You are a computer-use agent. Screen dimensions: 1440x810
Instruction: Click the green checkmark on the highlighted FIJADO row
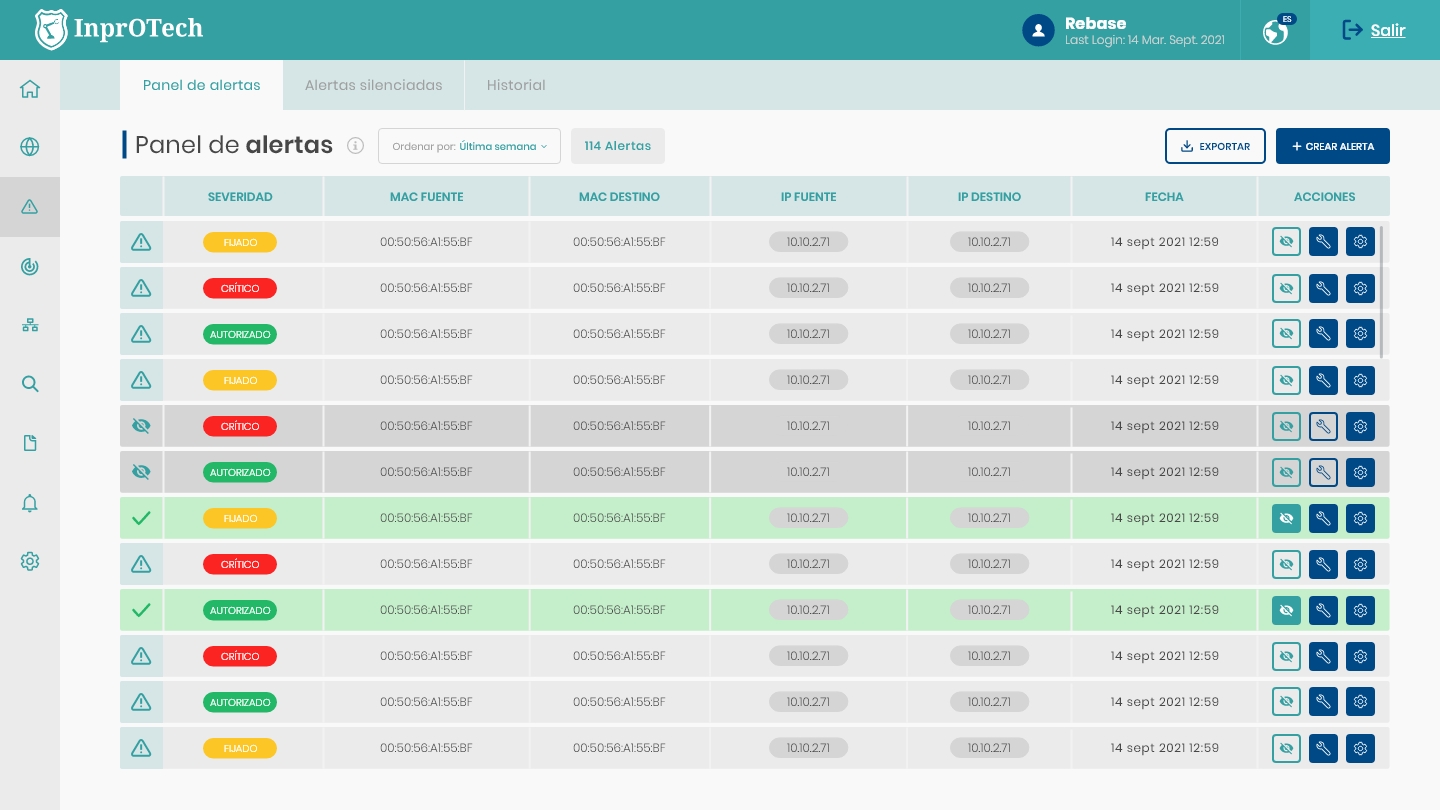[141, 518]
